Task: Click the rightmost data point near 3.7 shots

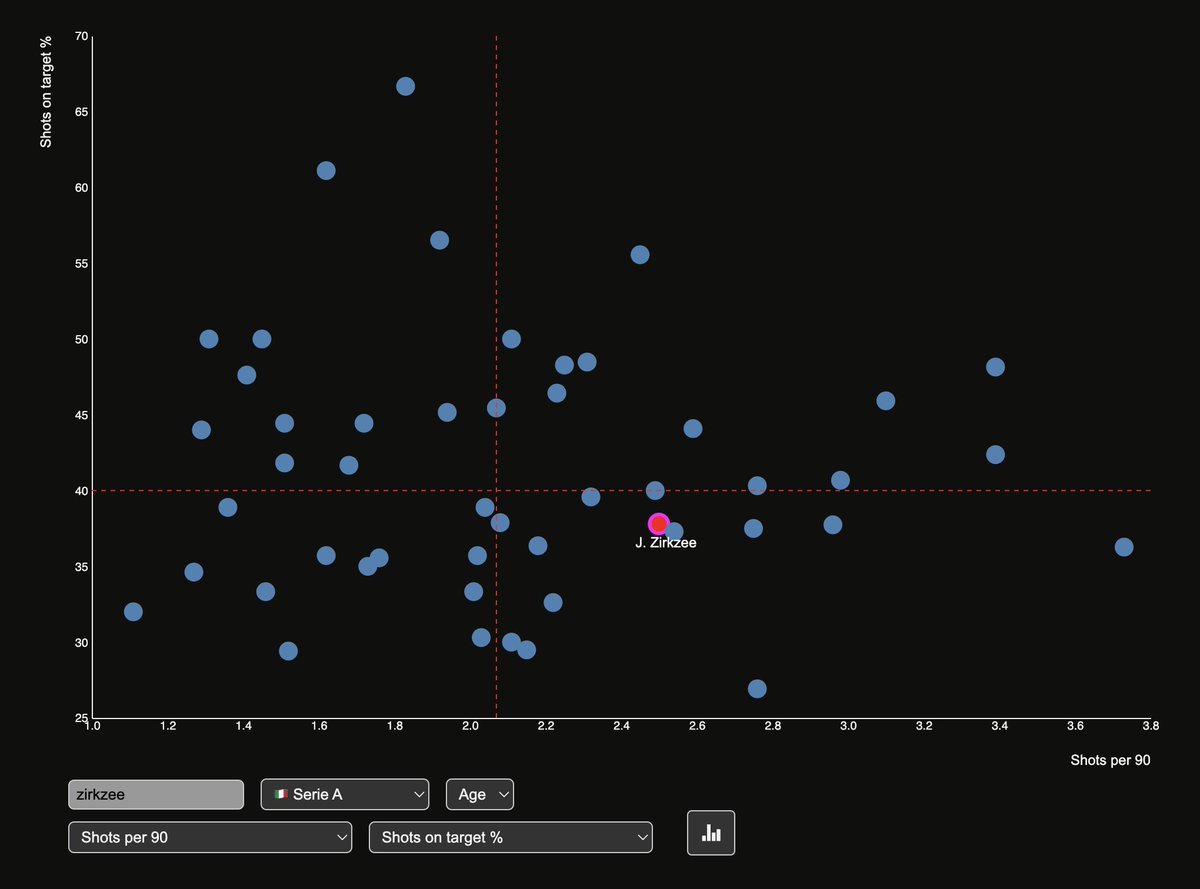Action: point(1124,547)
